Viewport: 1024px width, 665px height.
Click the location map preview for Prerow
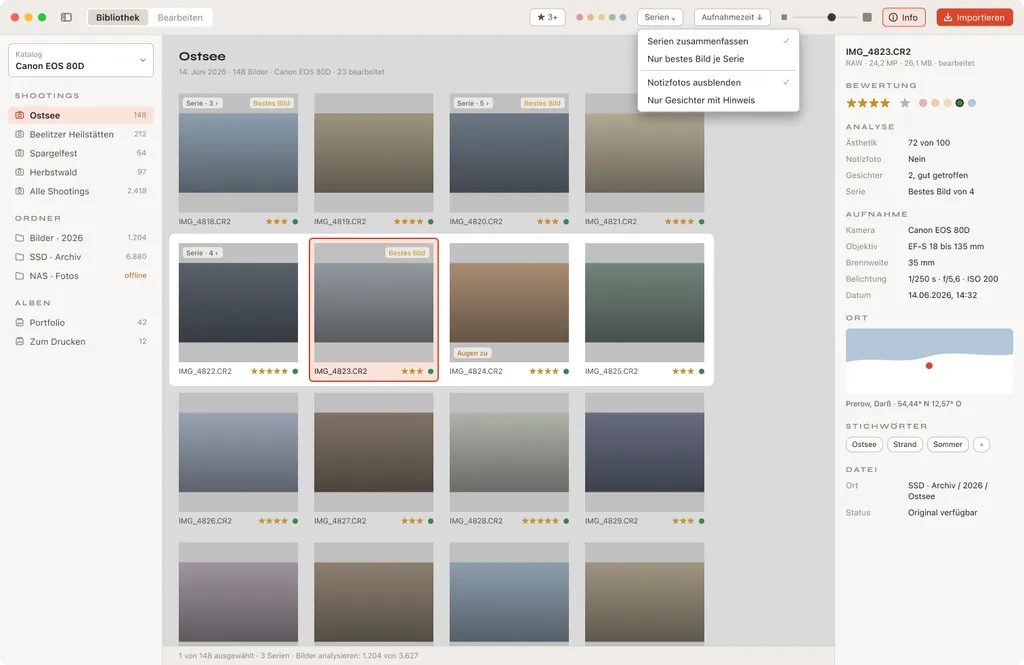tap(929, 361)
